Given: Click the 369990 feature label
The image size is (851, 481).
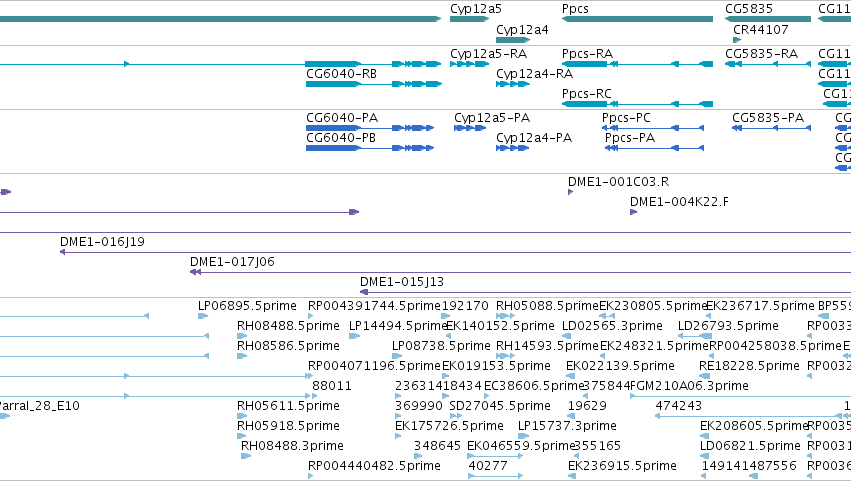Looking at the screenshot, I should [x=418, y=407].
